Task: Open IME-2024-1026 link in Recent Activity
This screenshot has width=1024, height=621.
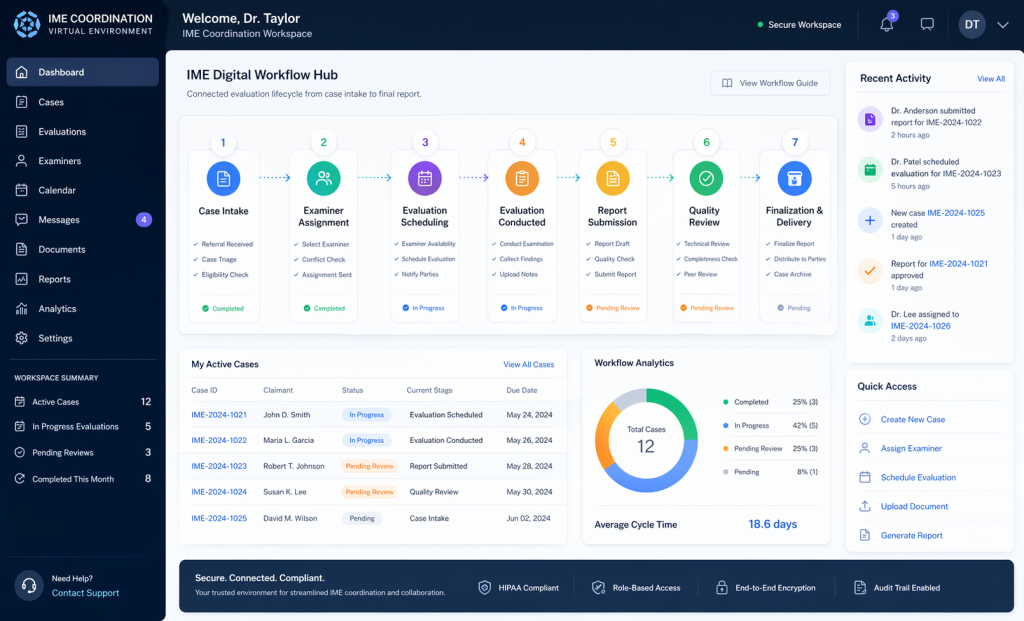Action: coord(920,326)
